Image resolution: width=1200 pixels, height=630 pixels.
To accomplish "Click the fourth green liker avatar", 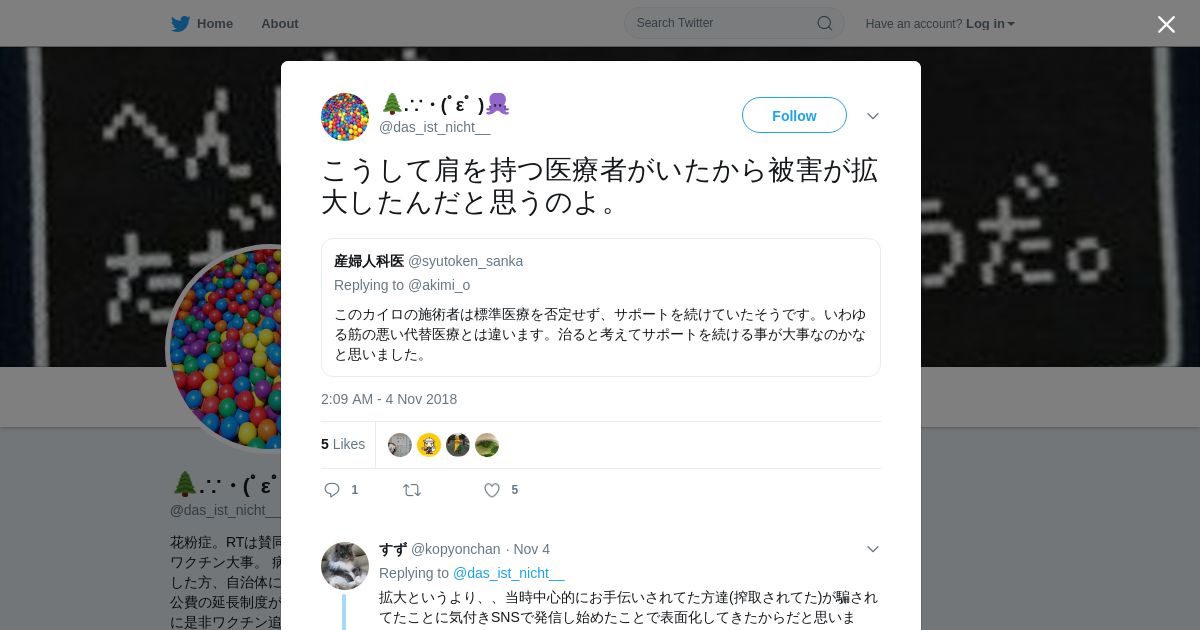I will (487, 445).
